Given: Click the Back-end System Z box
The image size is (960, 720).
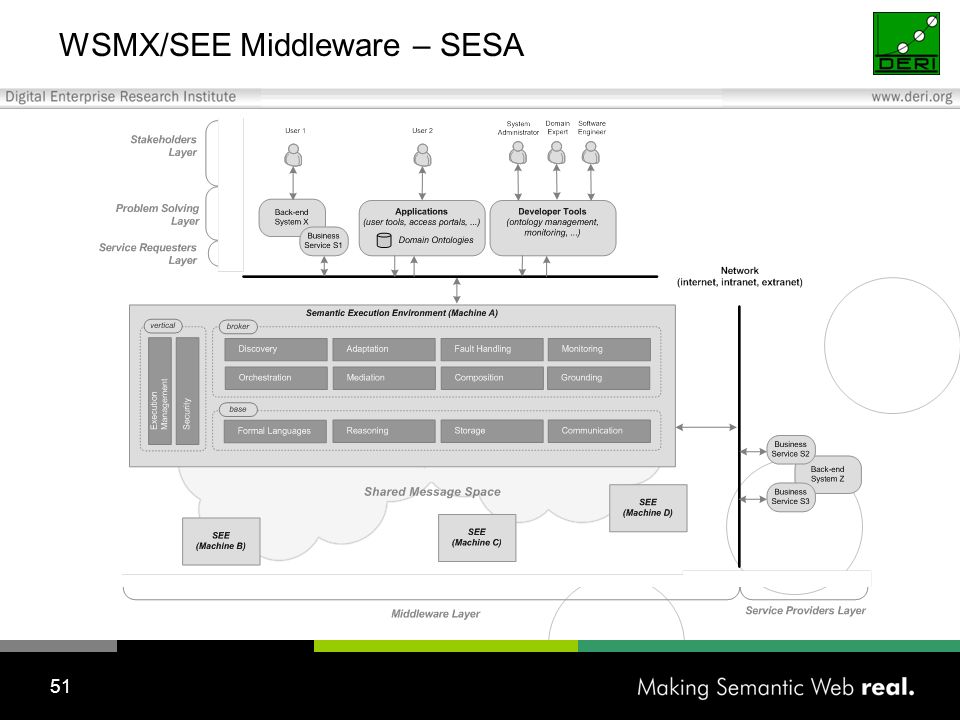Looking at the screenshot, I should coord(830,474).
